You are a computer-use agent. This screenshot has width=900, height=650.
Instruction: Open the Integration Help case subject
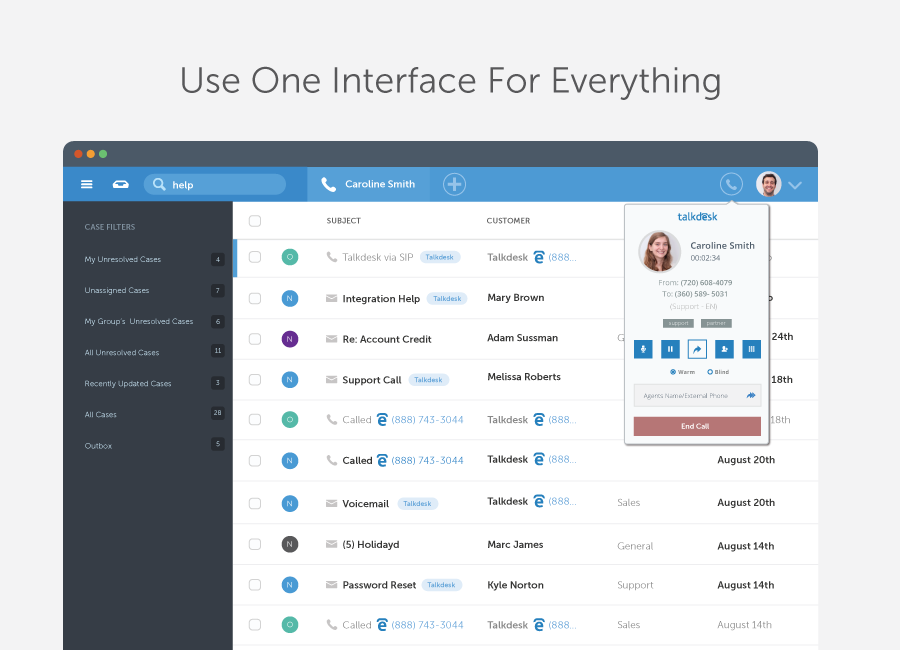click(x=381, y=299)
